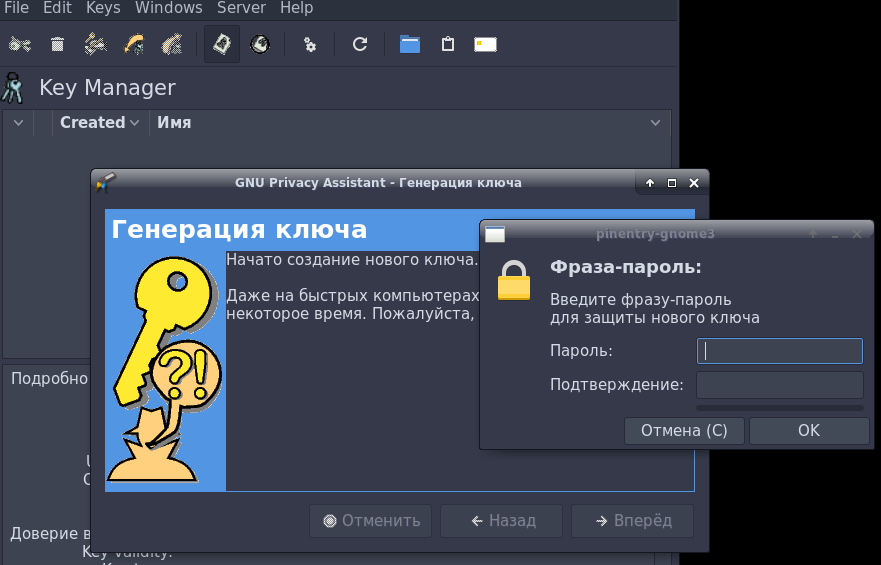Image resolution: width=881 pixels, height=565 pixels.
Task: Close the GNU Privacy Assistant wizard window
Action: click(694, 183)
